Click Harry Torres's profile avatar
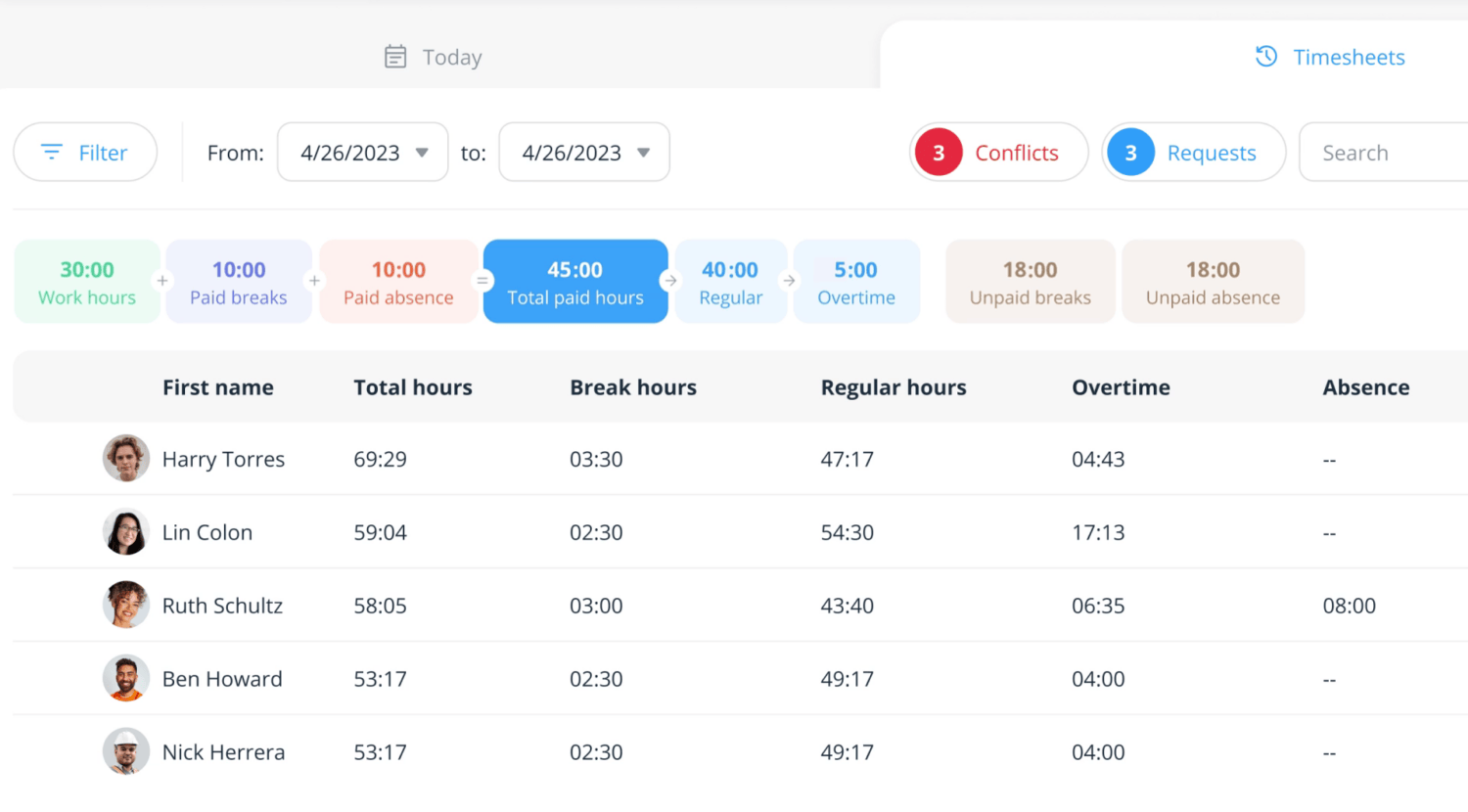Screen dimensions: 1468x812 [126, 459]
